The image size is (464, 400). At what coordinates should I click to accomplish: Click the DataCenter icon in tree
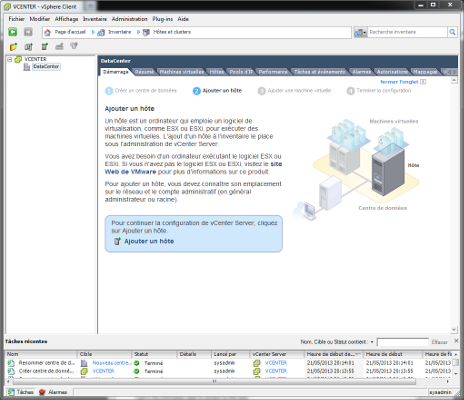[x=27, y=67]
